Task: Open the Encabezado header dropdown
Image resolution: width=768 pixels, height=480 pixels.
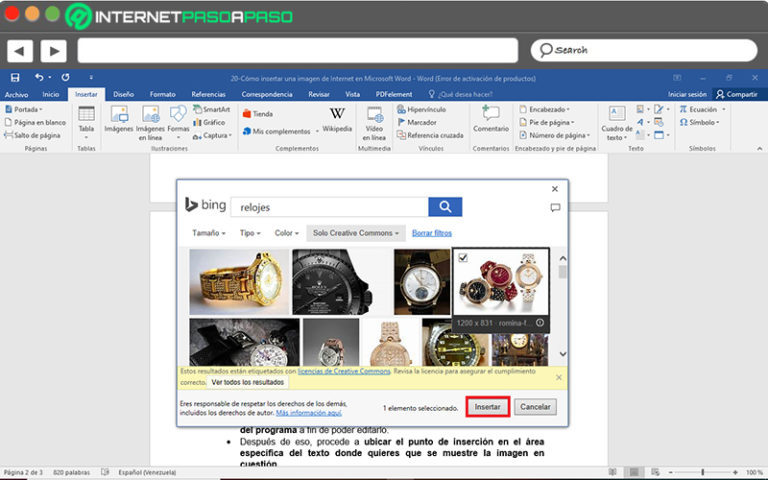Action: point(545,109)
